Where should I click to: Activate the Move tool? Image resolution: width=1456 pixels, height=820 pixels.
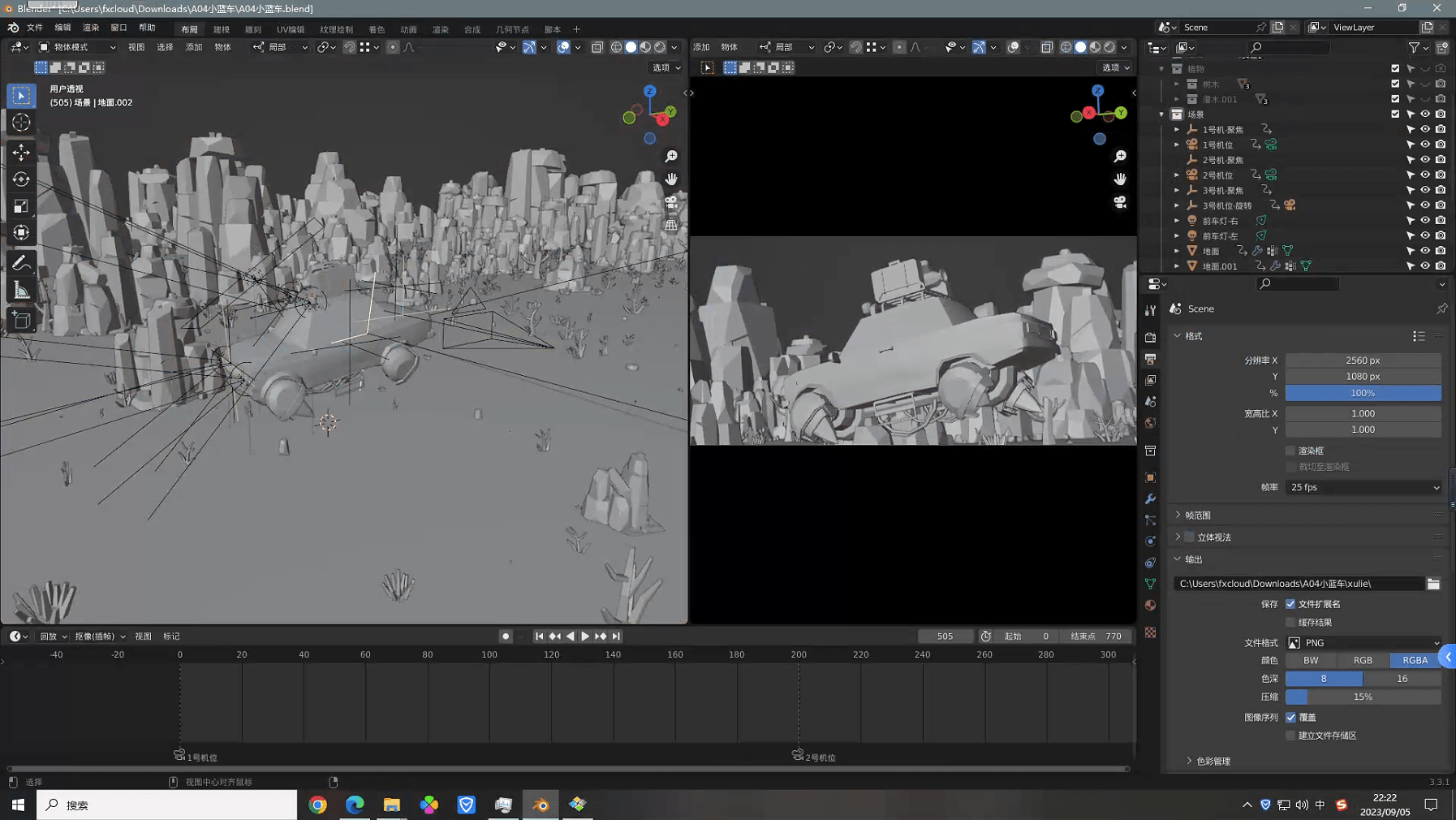(x=21, y=152)
